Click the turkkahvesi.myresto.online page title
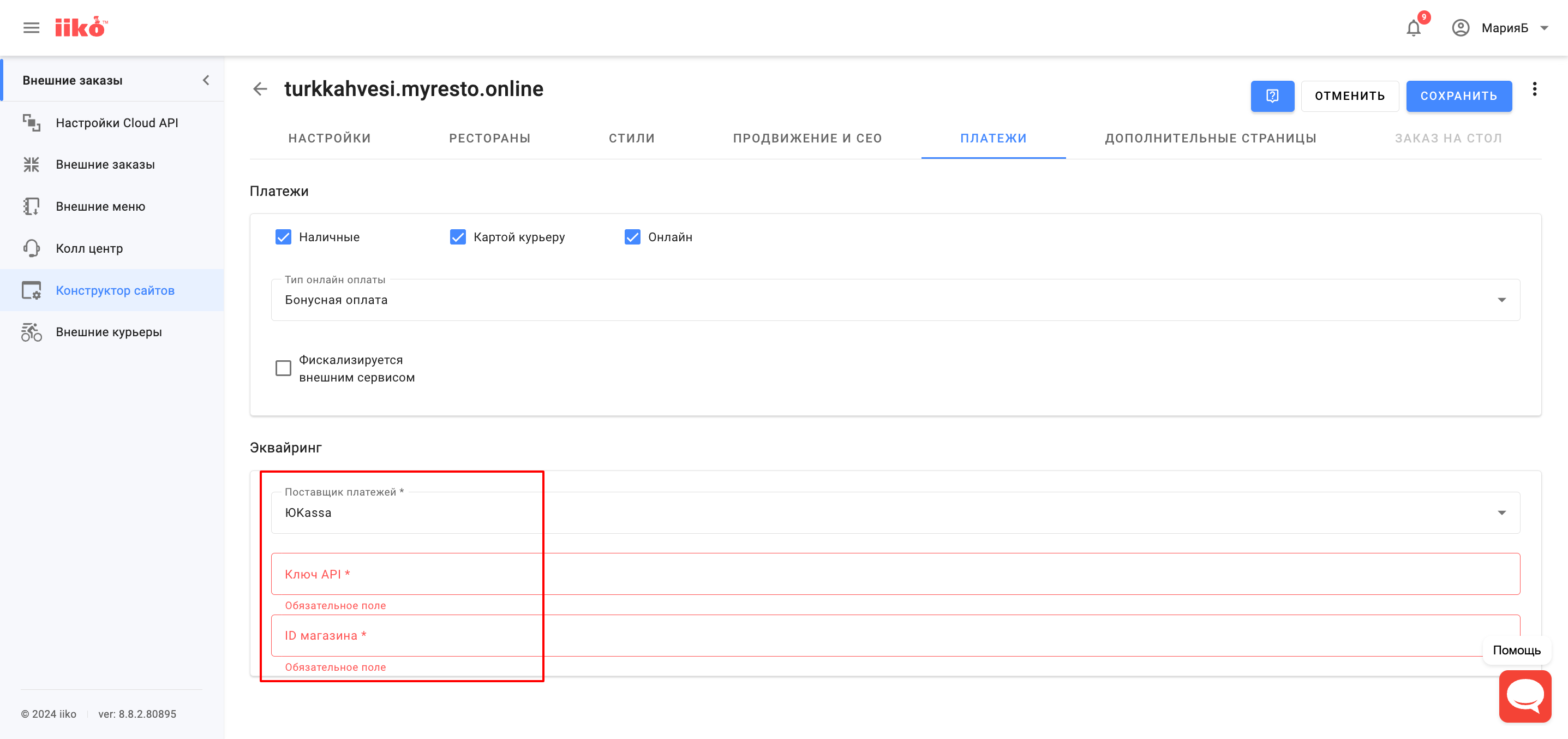 pos(414,89)
